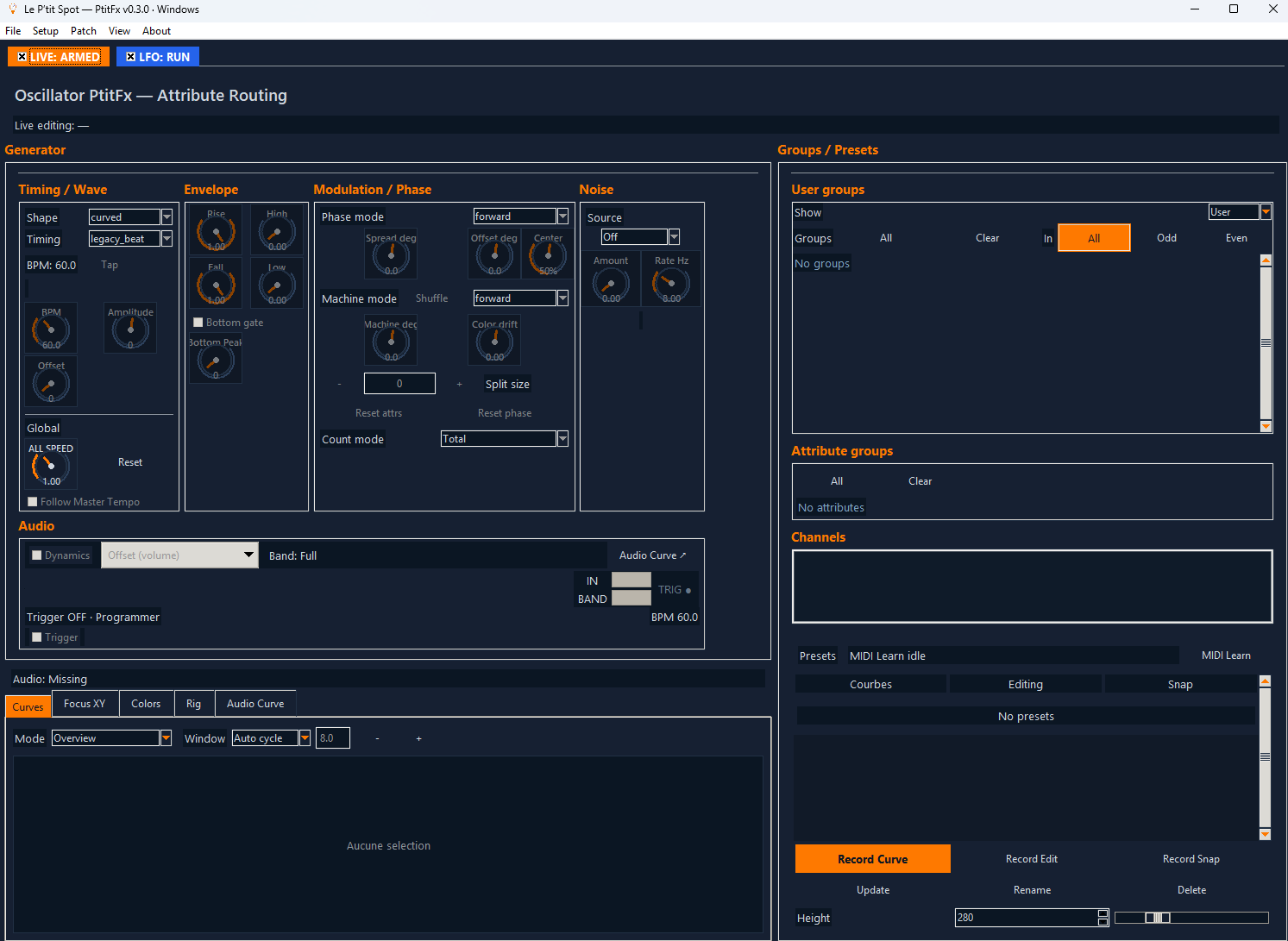The width and height of the screenshot is (1288, 941).
Task: Click the Offset deg knob
Action: [494, 255]
